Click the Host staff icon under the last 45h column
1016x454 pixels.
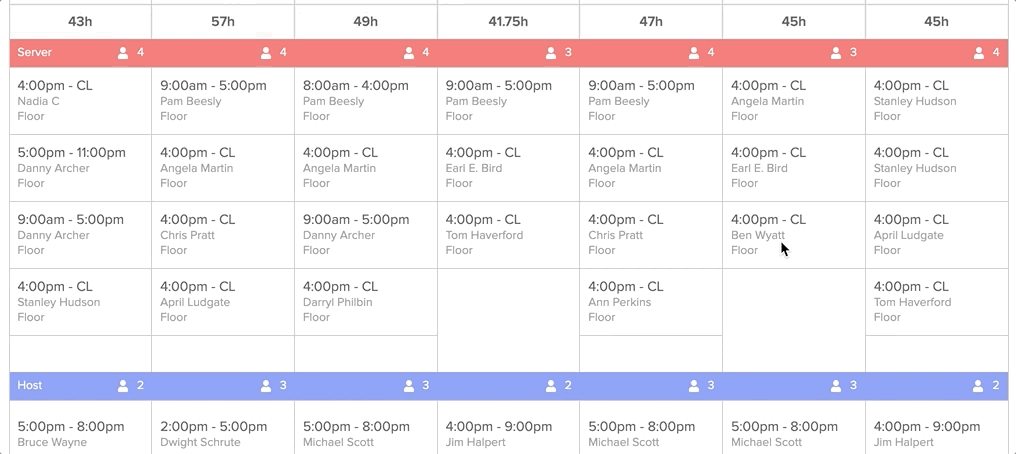click(x=978, y=386)
